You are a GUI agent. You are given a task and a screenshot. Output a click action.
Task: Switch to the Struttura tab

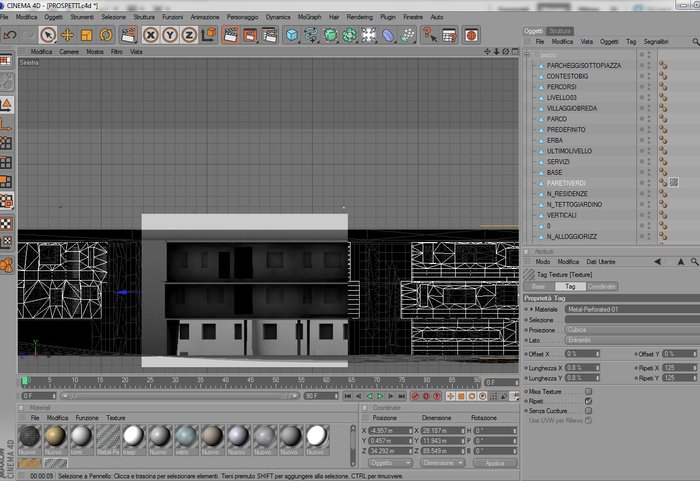coord(559,31)
